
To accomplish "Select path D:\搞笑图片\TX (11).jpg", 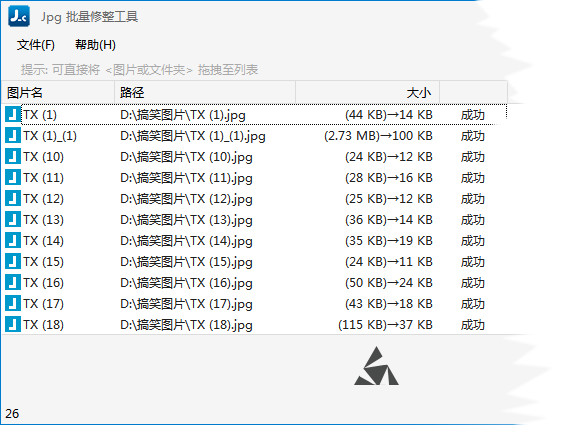I will (186, 178).
